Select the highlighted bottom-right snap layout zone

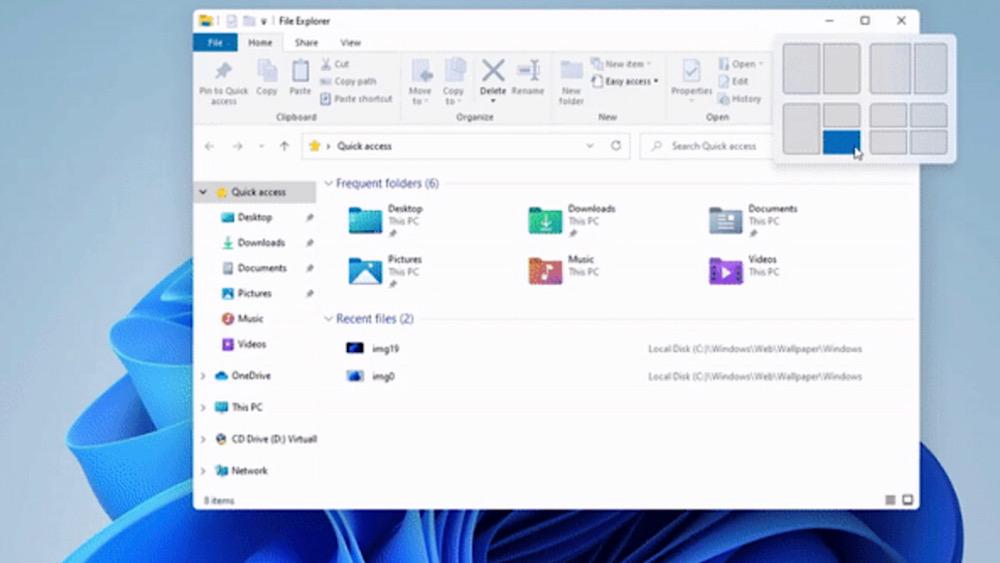click(x=841, y=143)
